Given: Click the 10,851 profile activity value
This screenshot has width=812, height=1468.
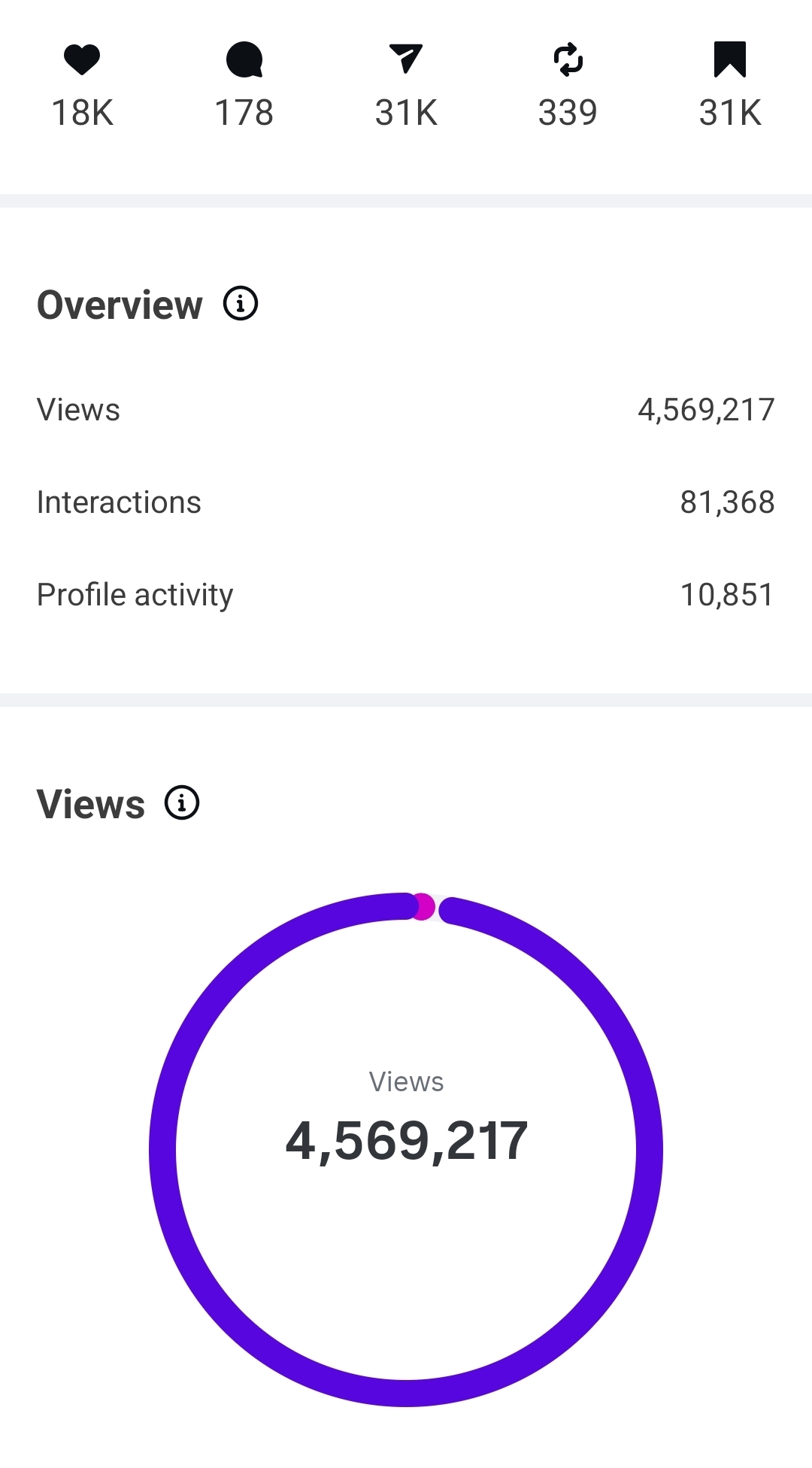Looking at the screenshot, I should (726, 595).
